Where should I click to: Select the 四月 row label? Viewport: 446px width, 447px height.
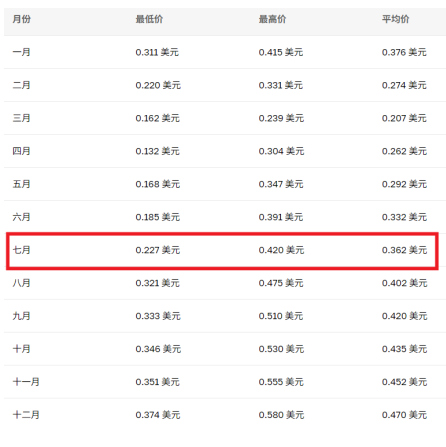pos(22,151)
